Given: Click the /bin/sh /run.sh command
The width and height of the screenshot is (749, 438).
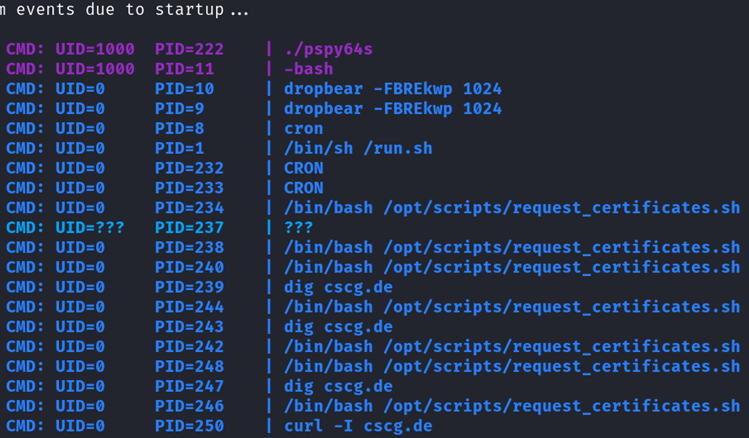Looking at the screenshot, I should (358, 149).
